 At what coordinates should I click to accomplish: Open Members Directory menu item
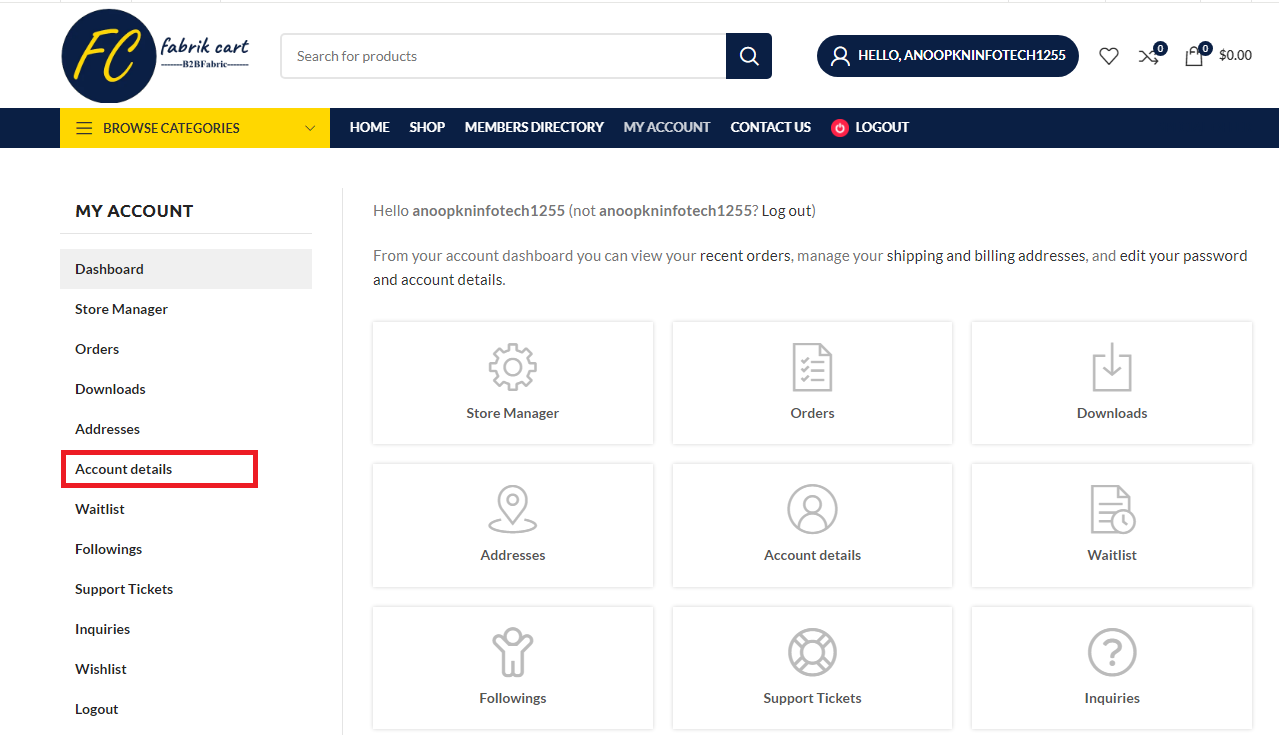(534, 127)
